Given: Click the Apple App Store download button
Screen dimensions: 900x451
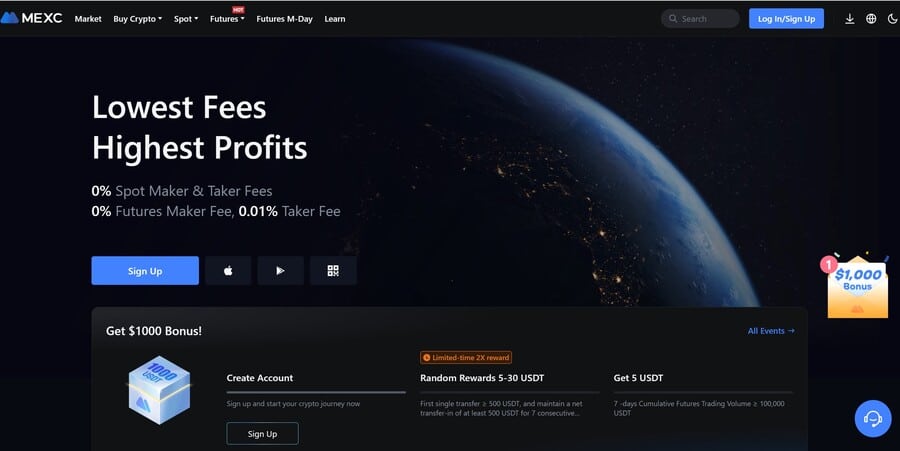Looking at the screenshot, I should pyautogui.click(x=228, y=271).
